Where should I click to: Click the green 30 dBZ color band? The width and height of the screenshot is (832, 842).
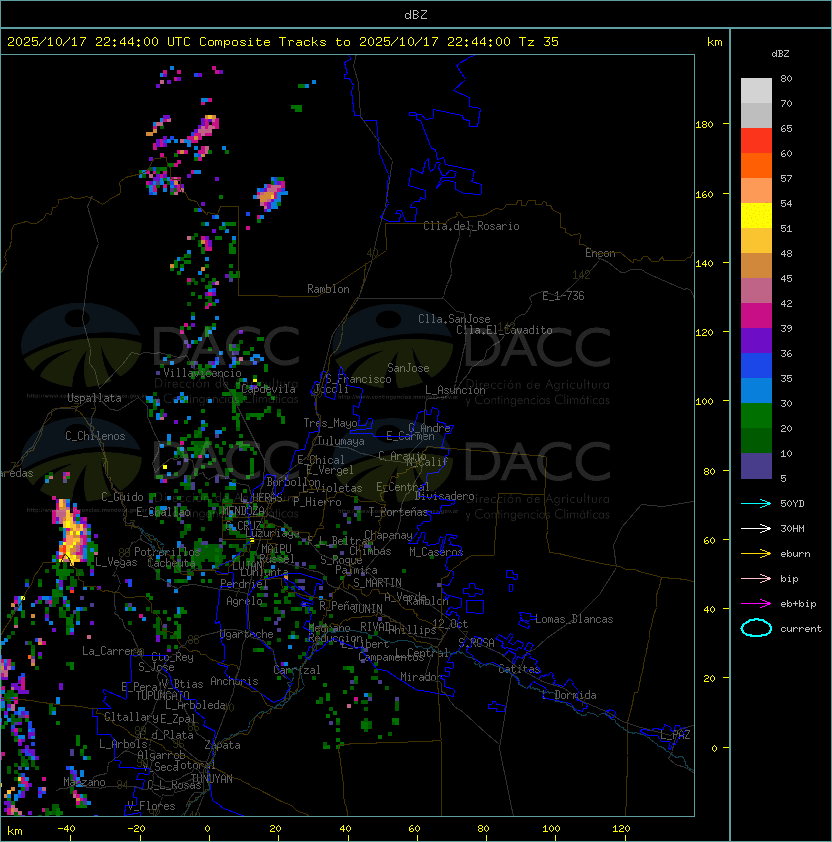tap(756, 416)
